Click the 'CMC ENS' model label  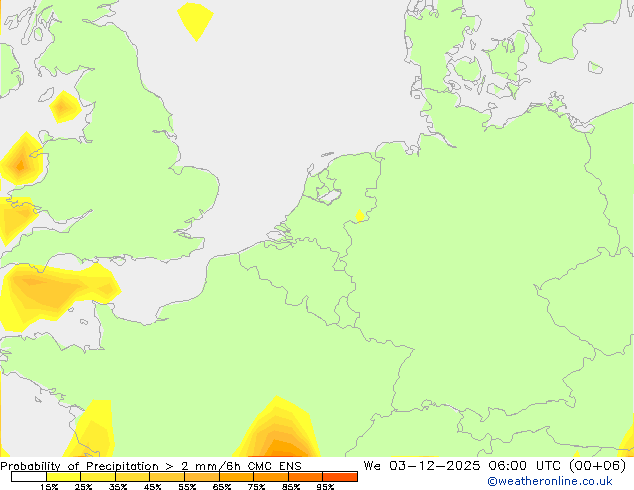(275, 466)
